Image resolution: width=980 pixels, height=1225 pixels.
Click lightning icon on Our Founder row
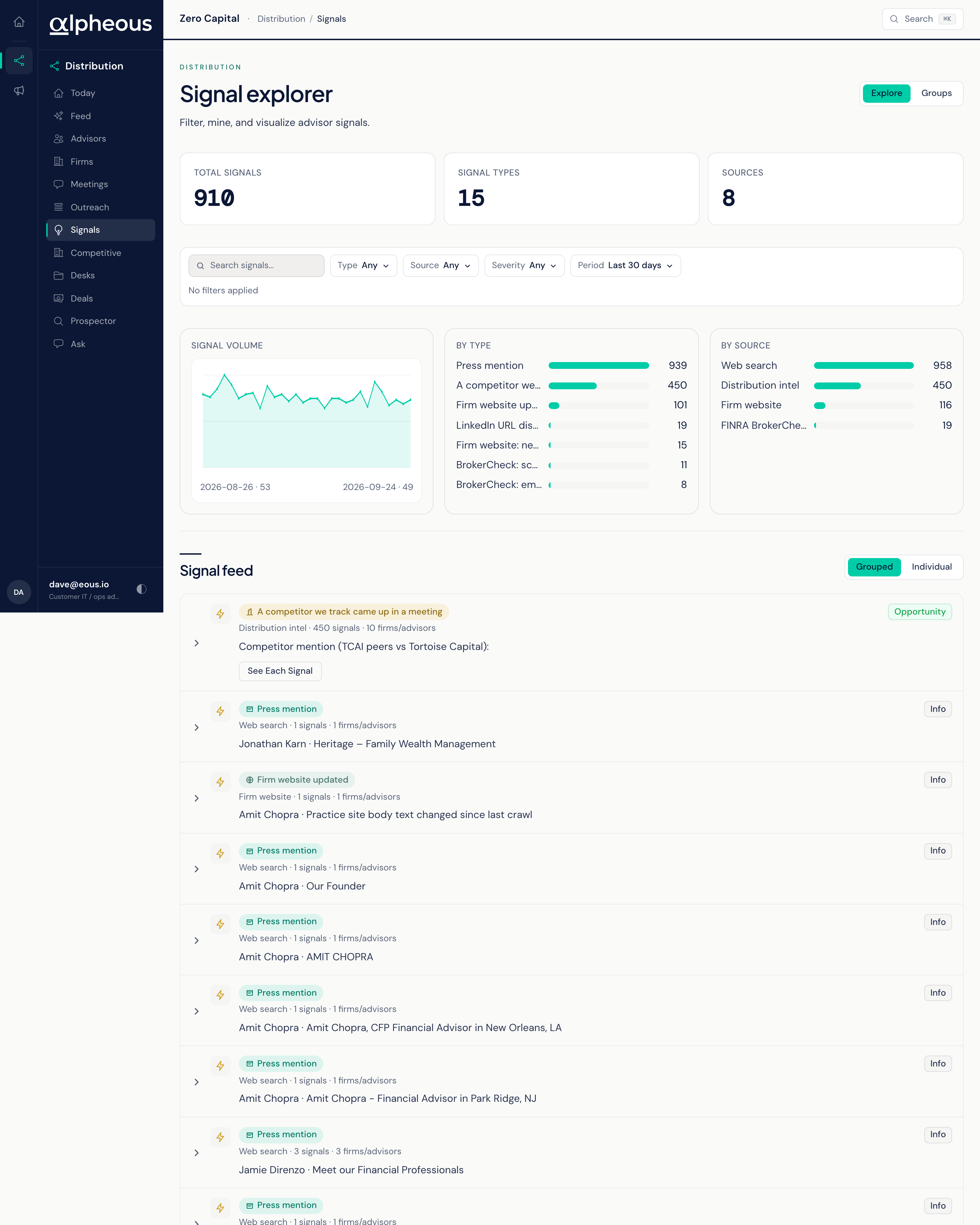pyautogui.click(x=220, y=853)
